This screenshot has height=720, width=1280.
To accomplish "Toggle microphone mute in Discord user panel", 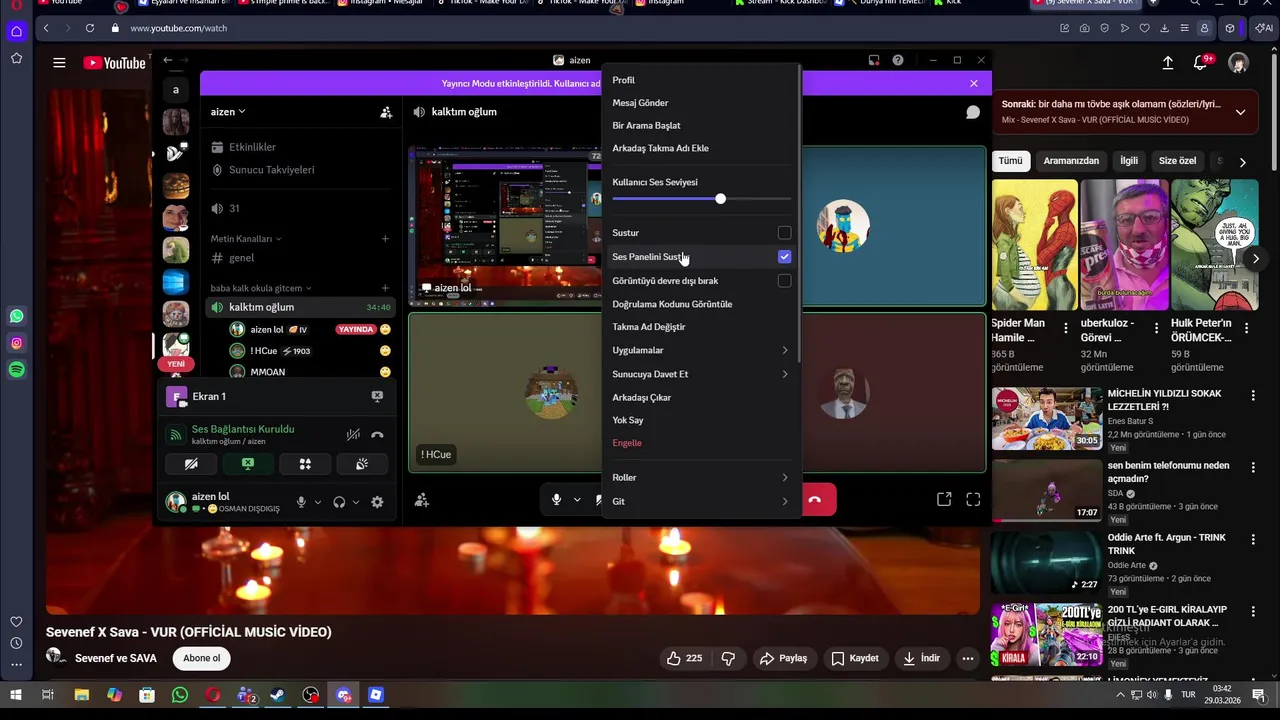I will [301, 502].
